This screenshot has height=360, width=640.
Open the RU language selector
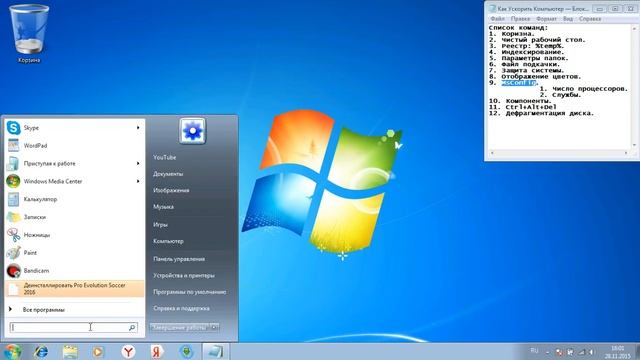click(534, 351)
